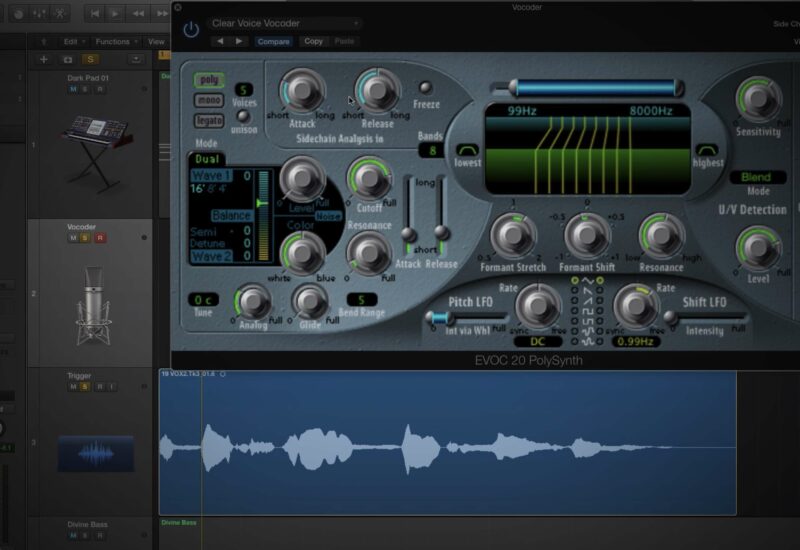800x550 pixels.
Task: Click the noise Level knob
Action: pos(302,179)
